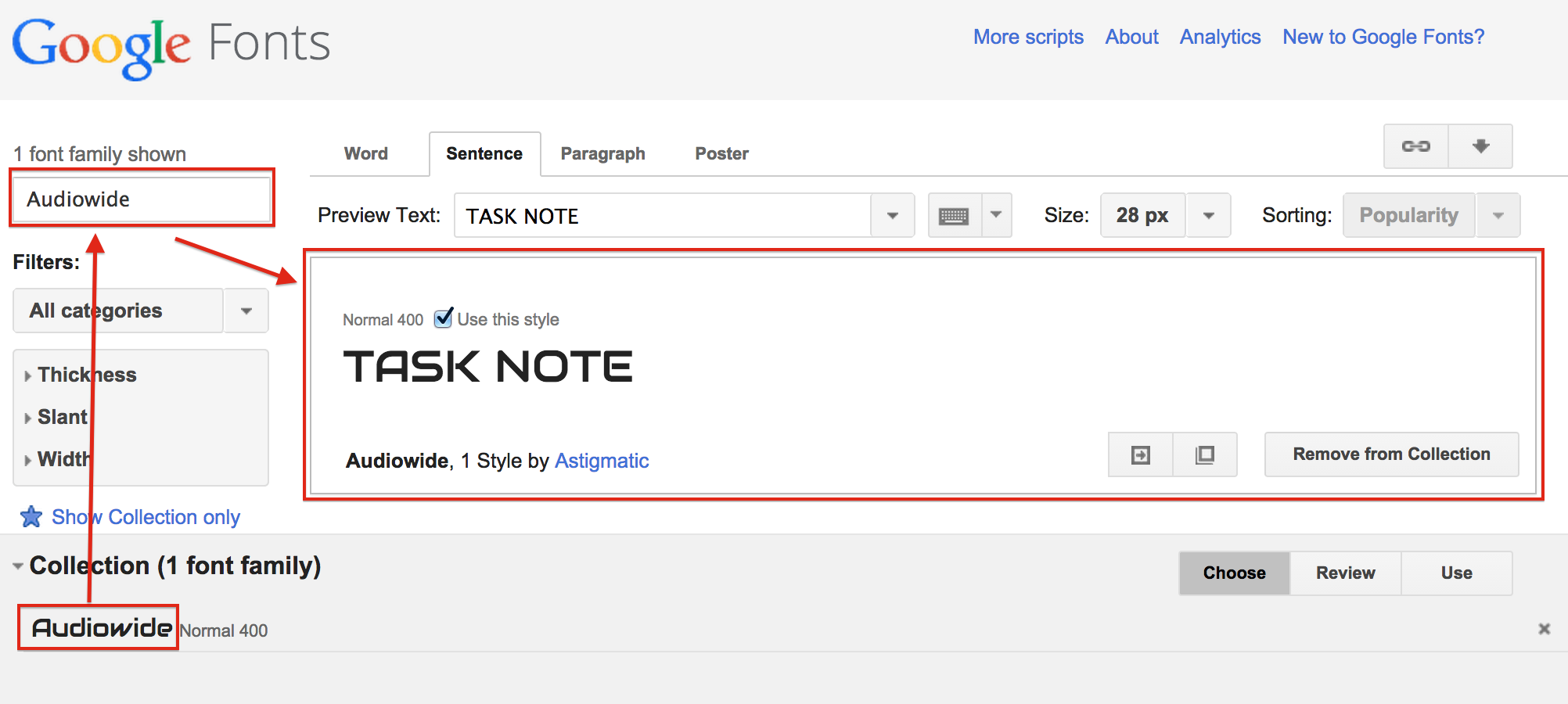Viewport: 1568px width, 704px height.
Task: Open the About link
Action: (x=1131, y=37)
